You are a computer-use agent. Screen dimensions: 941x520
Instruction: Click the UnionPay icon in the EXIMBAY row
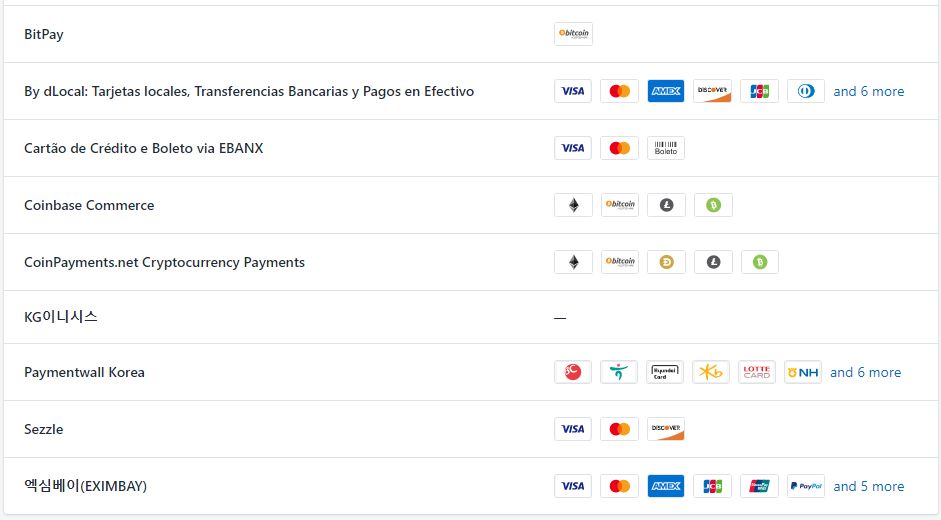click(759, 486)
